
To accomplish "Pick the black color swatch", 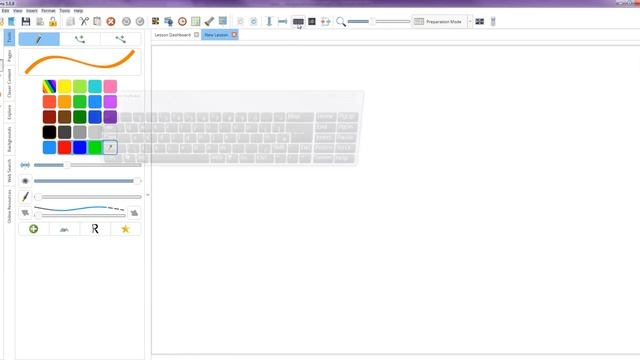I will [x=49, y=132].
